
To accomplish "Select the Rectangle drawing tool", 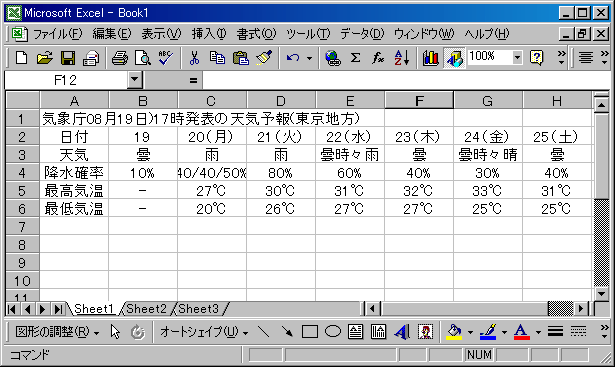I will pyautogui.click(x=309, y=332).
